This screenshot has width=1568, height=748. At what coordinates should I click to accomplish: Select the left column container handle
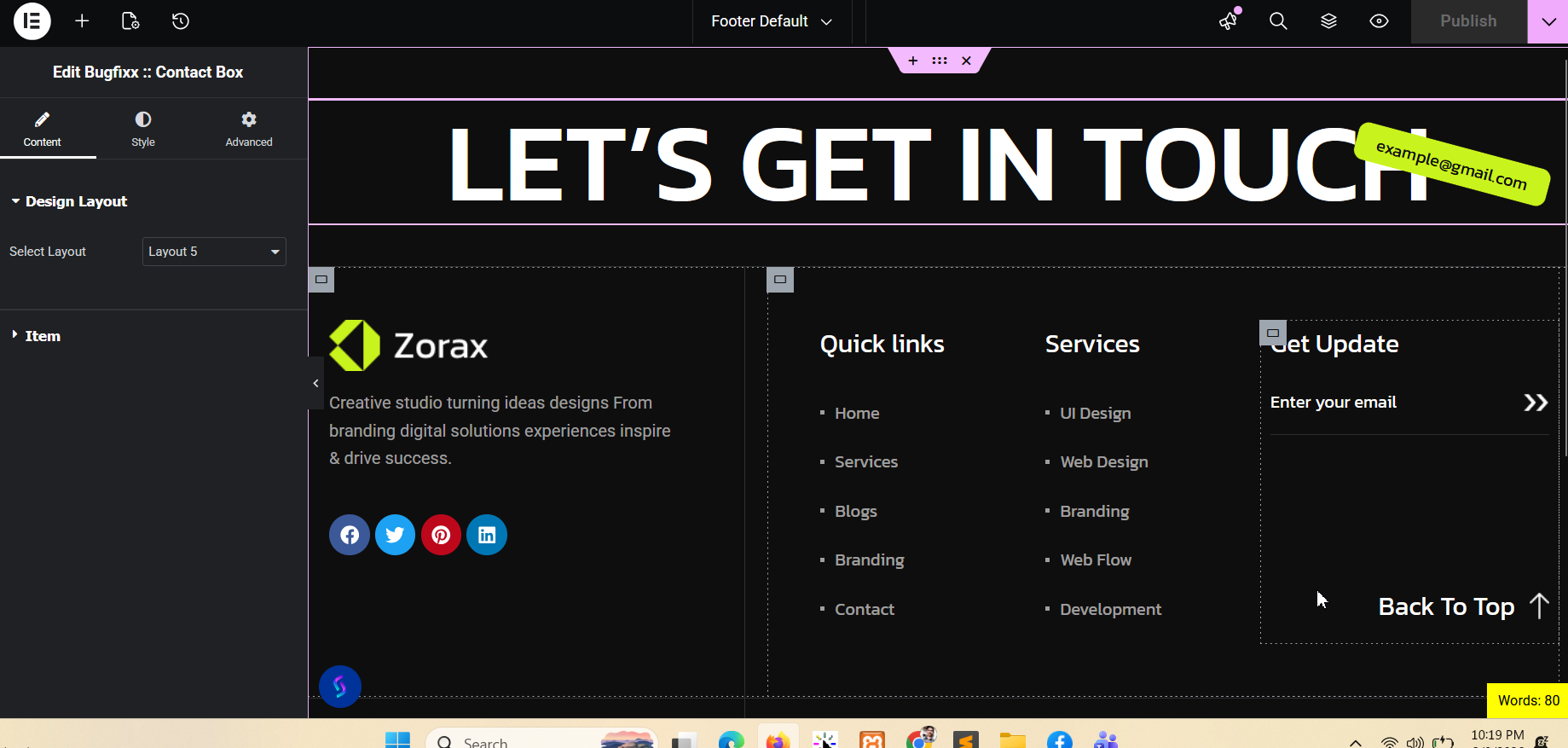pyautogui.click(x=321, y=280)
